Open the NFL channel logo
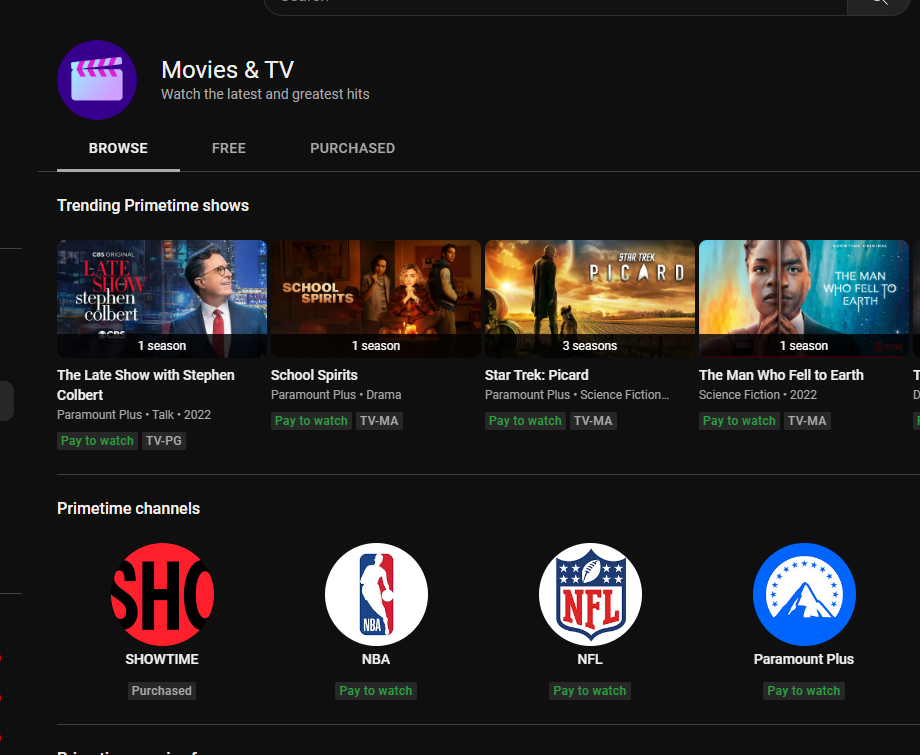Screen dimensions: 920x755 point(590,594)
